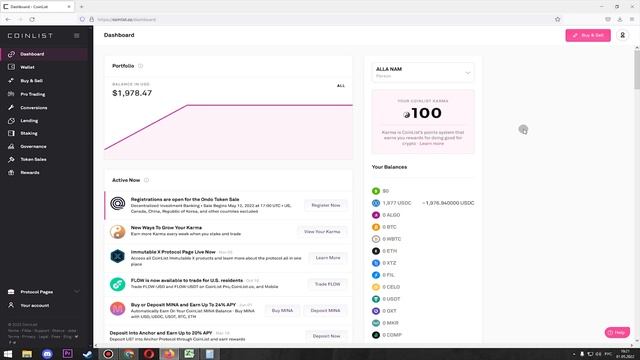Click the ALGO balance icon

coord(376,215)
